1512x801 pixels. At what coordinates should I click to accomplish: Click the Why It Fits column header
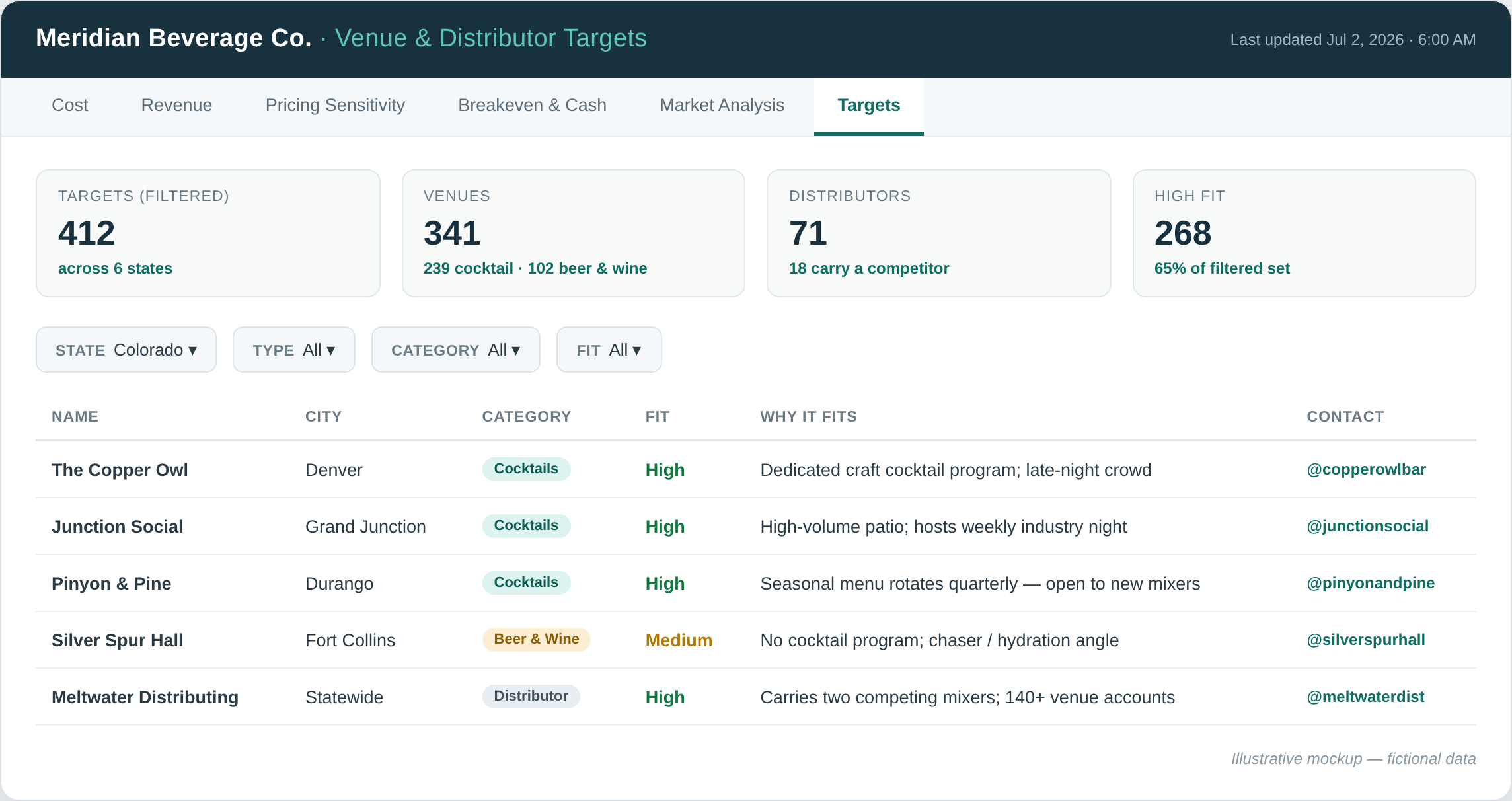[809, 416]
